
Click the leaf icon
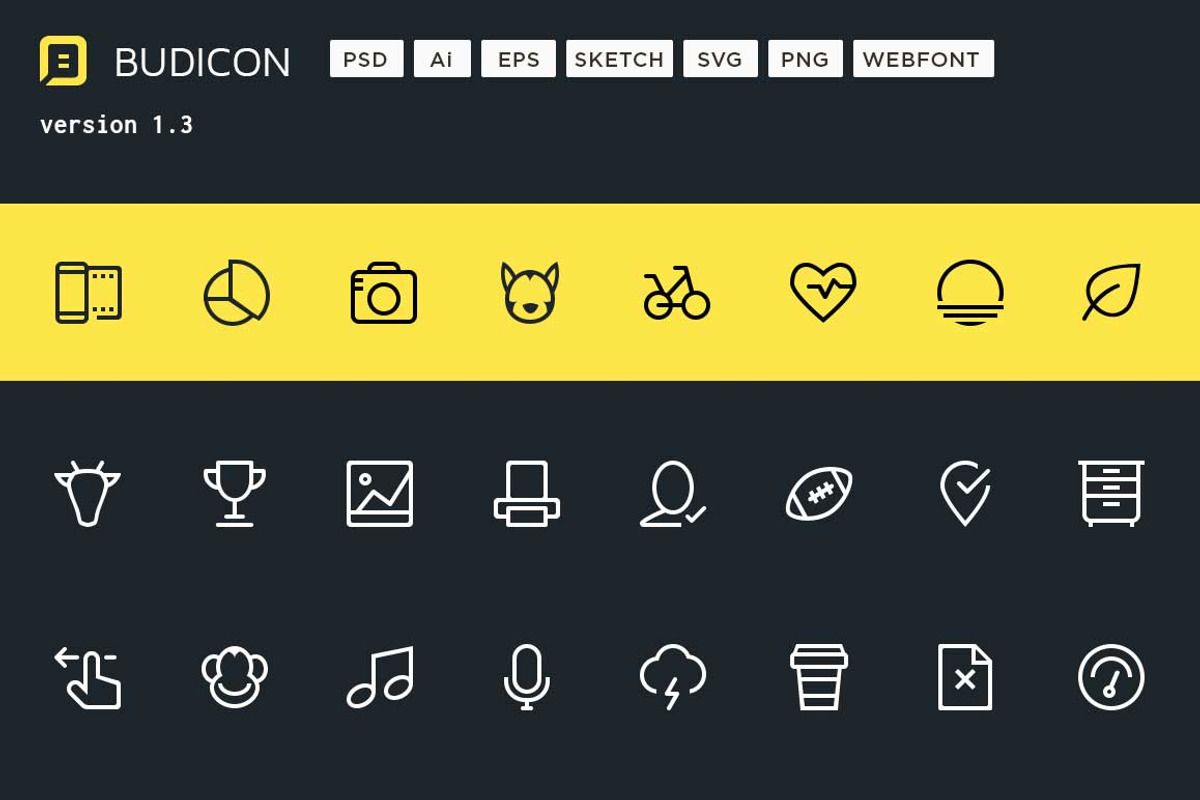1111,292
